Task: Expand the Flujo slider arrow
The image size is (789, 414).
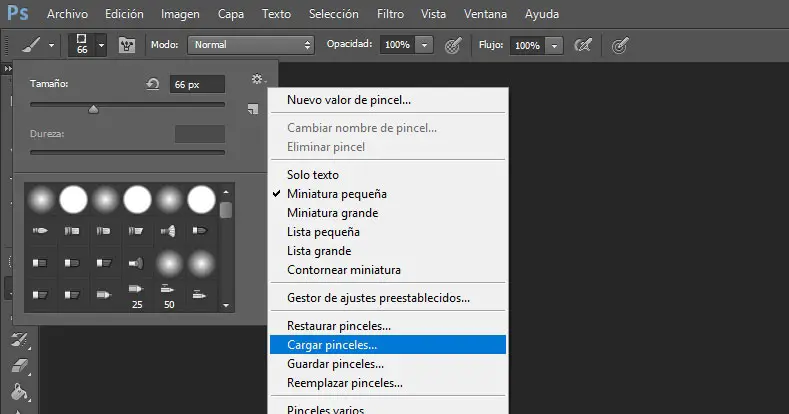Action: coord(553,45)
